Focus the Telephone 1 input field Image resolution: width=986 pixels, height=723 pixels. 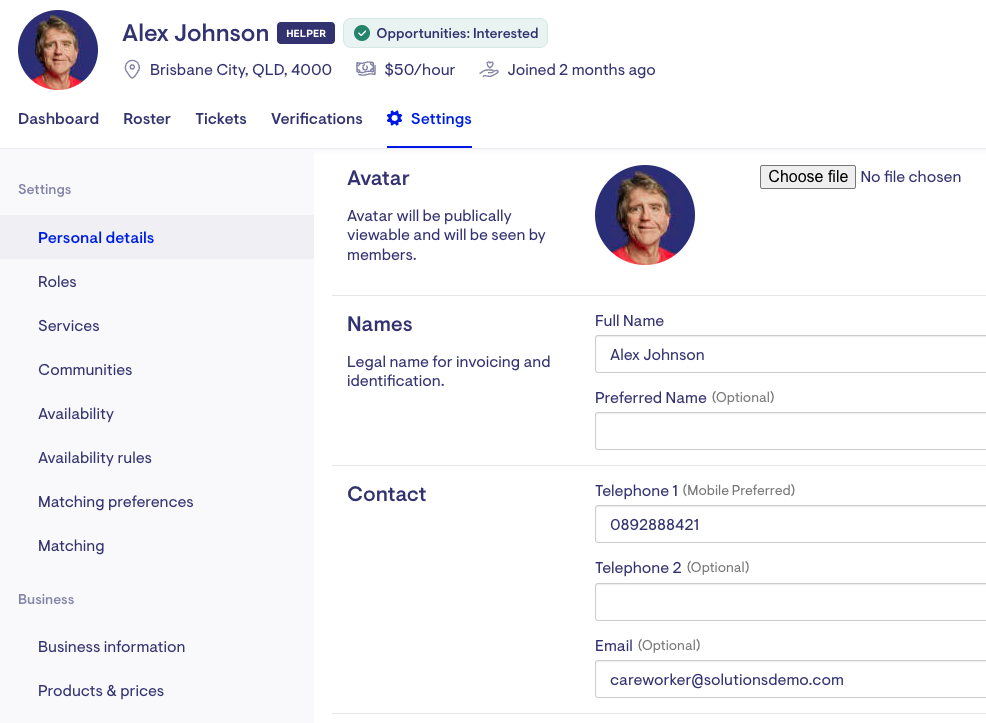coord(790,524)
